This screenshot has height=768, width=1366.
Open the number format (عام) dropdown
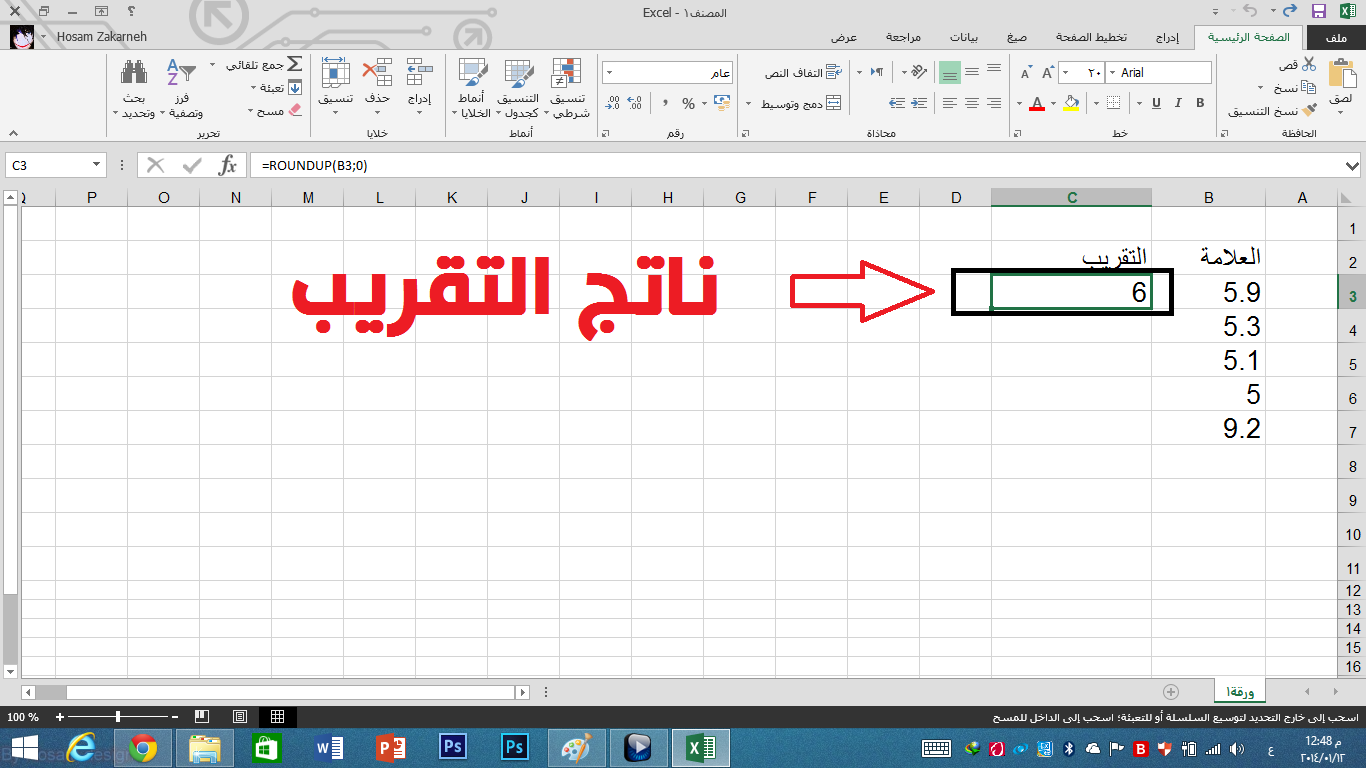[x=609, y=73]
